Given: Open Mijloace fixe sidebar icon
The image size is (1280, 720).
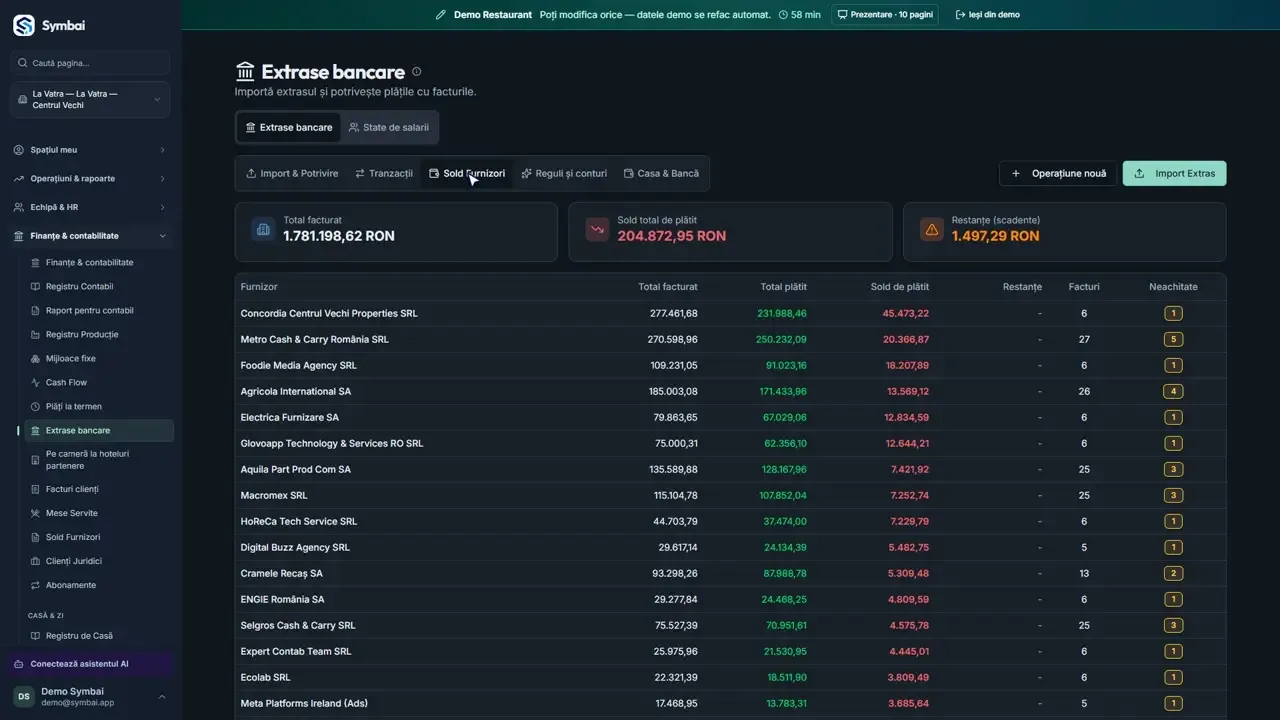Looking at the screenshot, I should pos(36,359).
